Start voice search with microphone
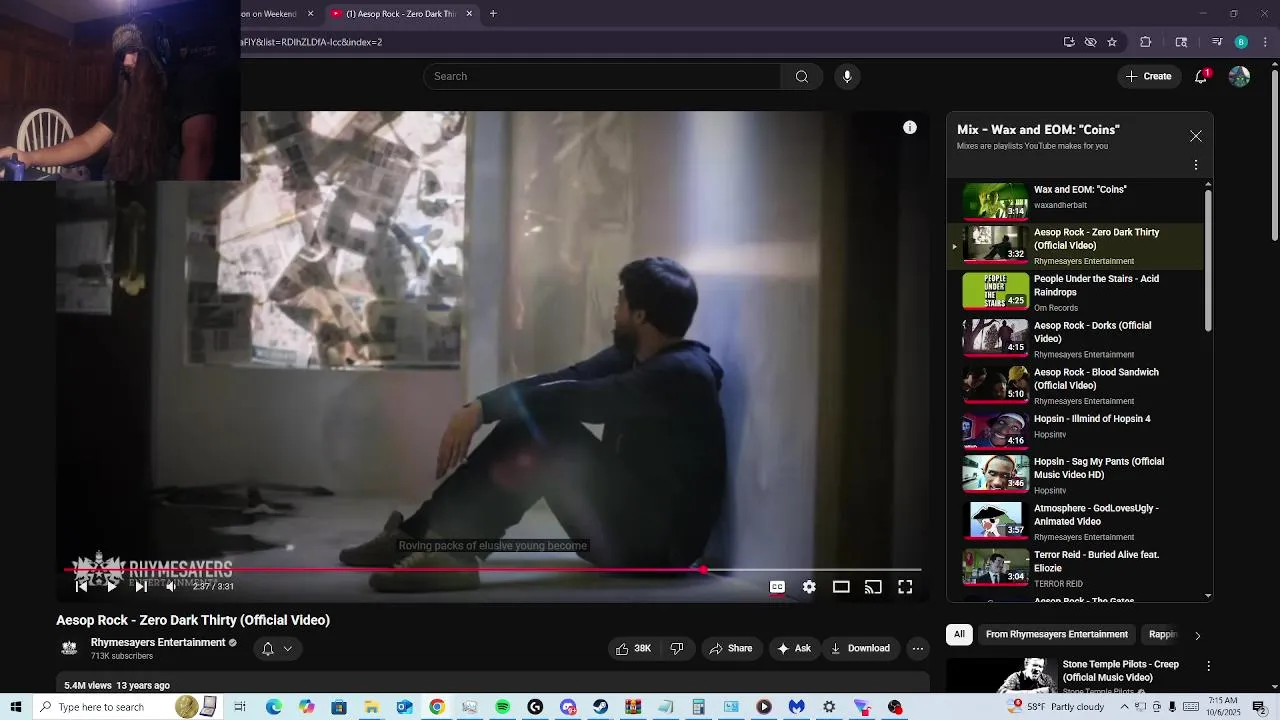 847,76
